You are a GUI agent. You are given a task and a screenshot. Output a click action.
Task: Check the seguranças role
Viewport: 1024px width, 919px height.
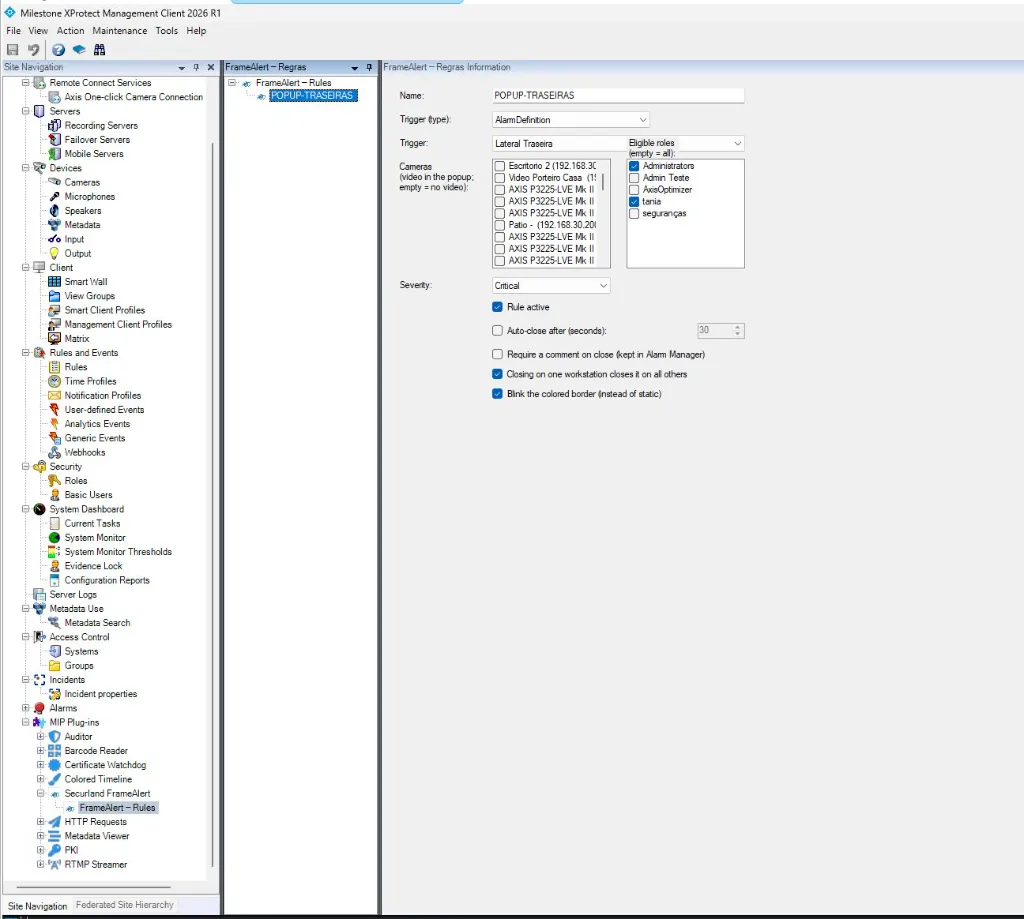coord(634,214)
